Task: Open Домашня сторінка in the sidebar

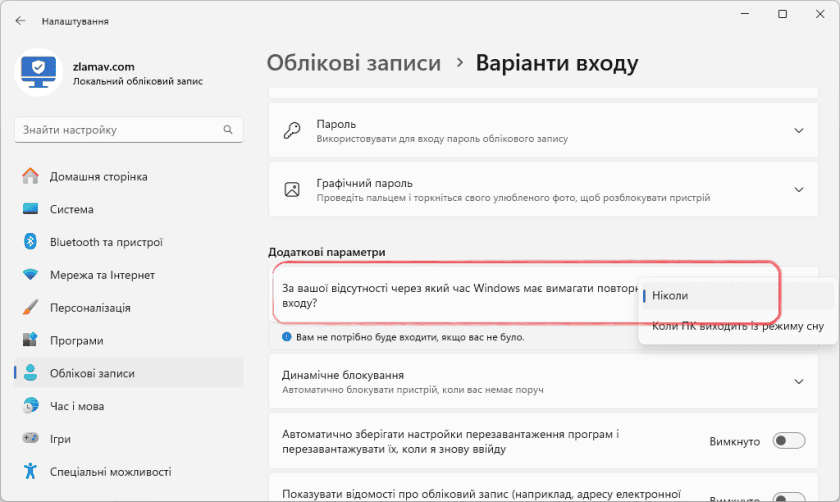Action: coord(129,176)
